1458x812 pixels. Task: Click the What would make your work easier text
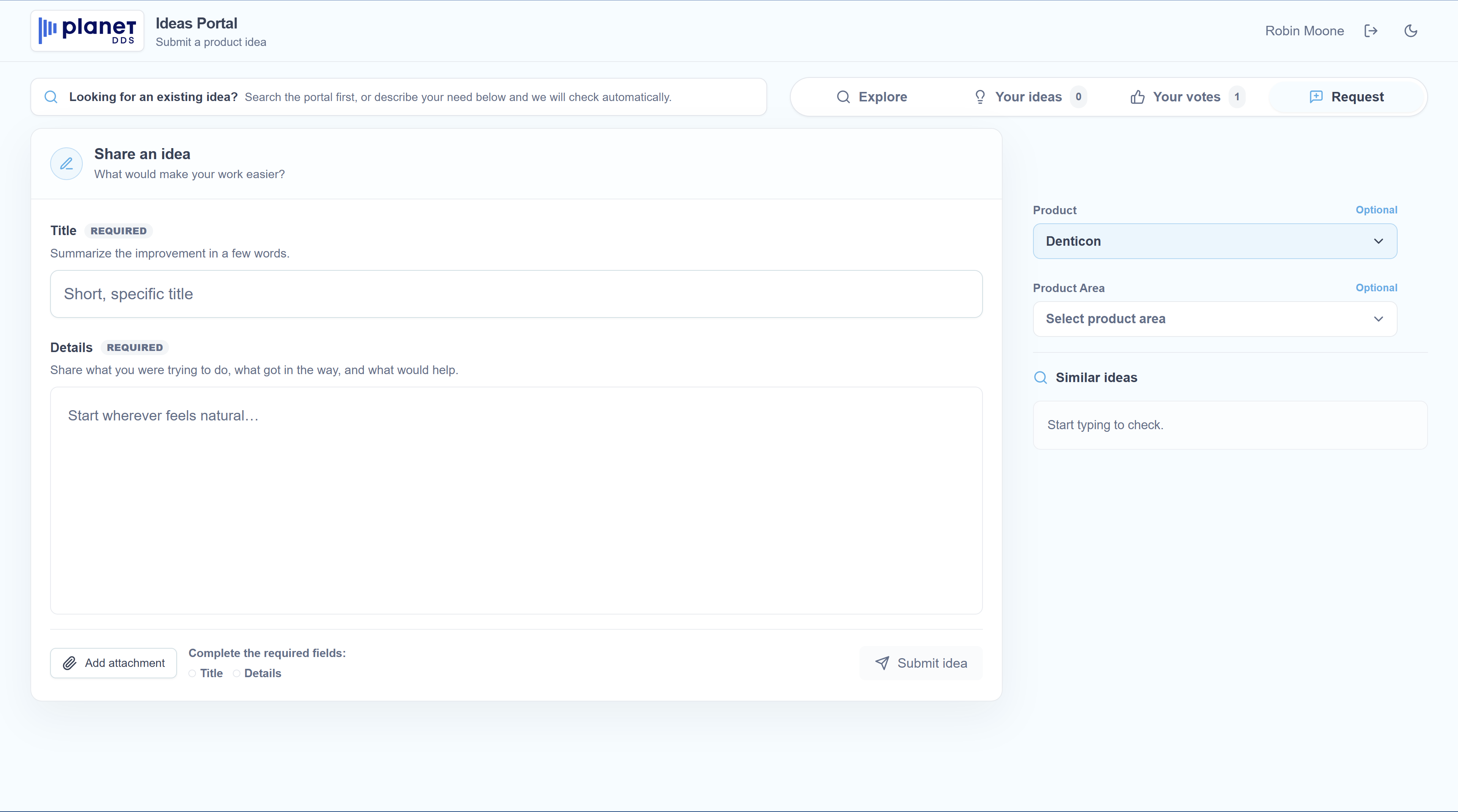click(190, 174)
